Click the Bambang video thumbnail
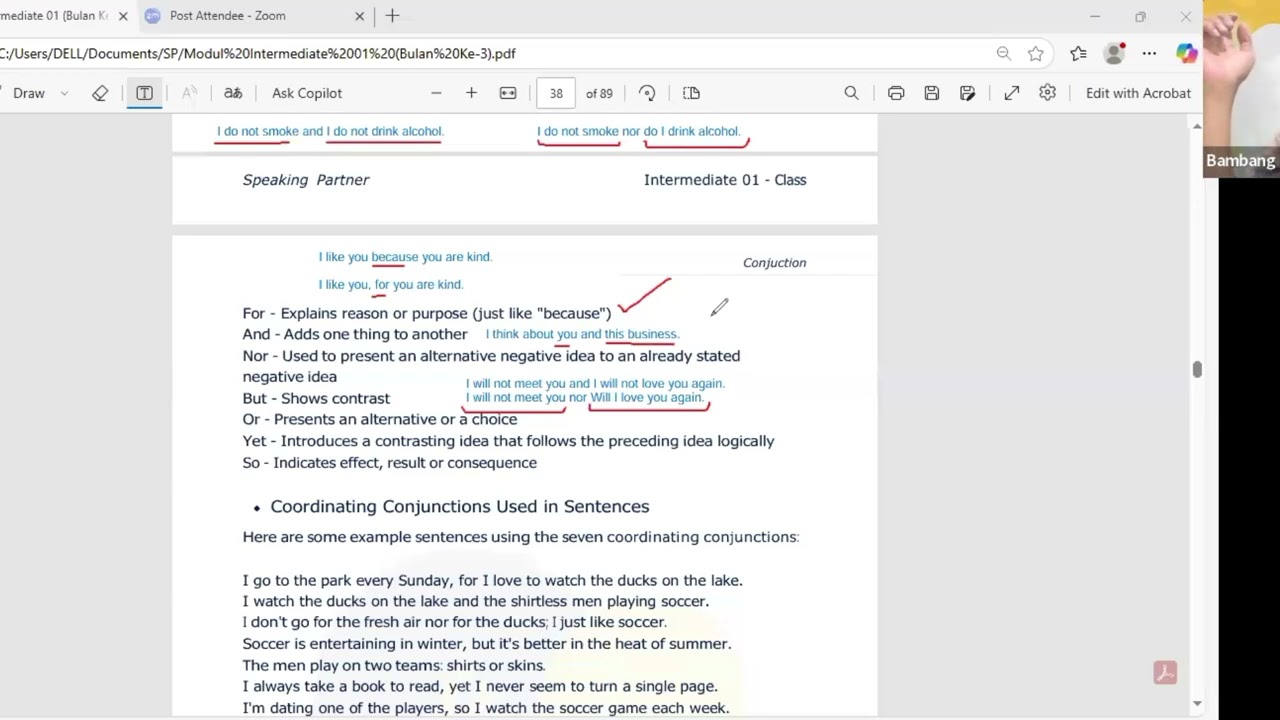Image resolution: width=1280 pixels, height=720 pixels. click(x=1241, y=89)
